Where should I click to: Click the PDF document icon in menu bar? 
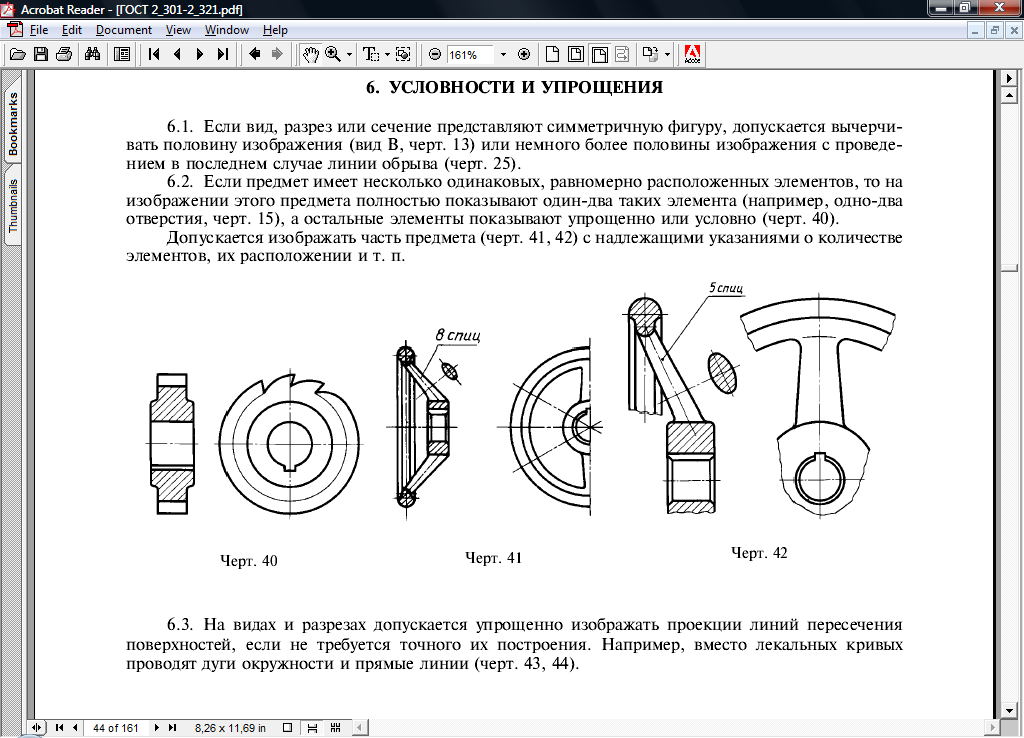(x=14, y=30)
